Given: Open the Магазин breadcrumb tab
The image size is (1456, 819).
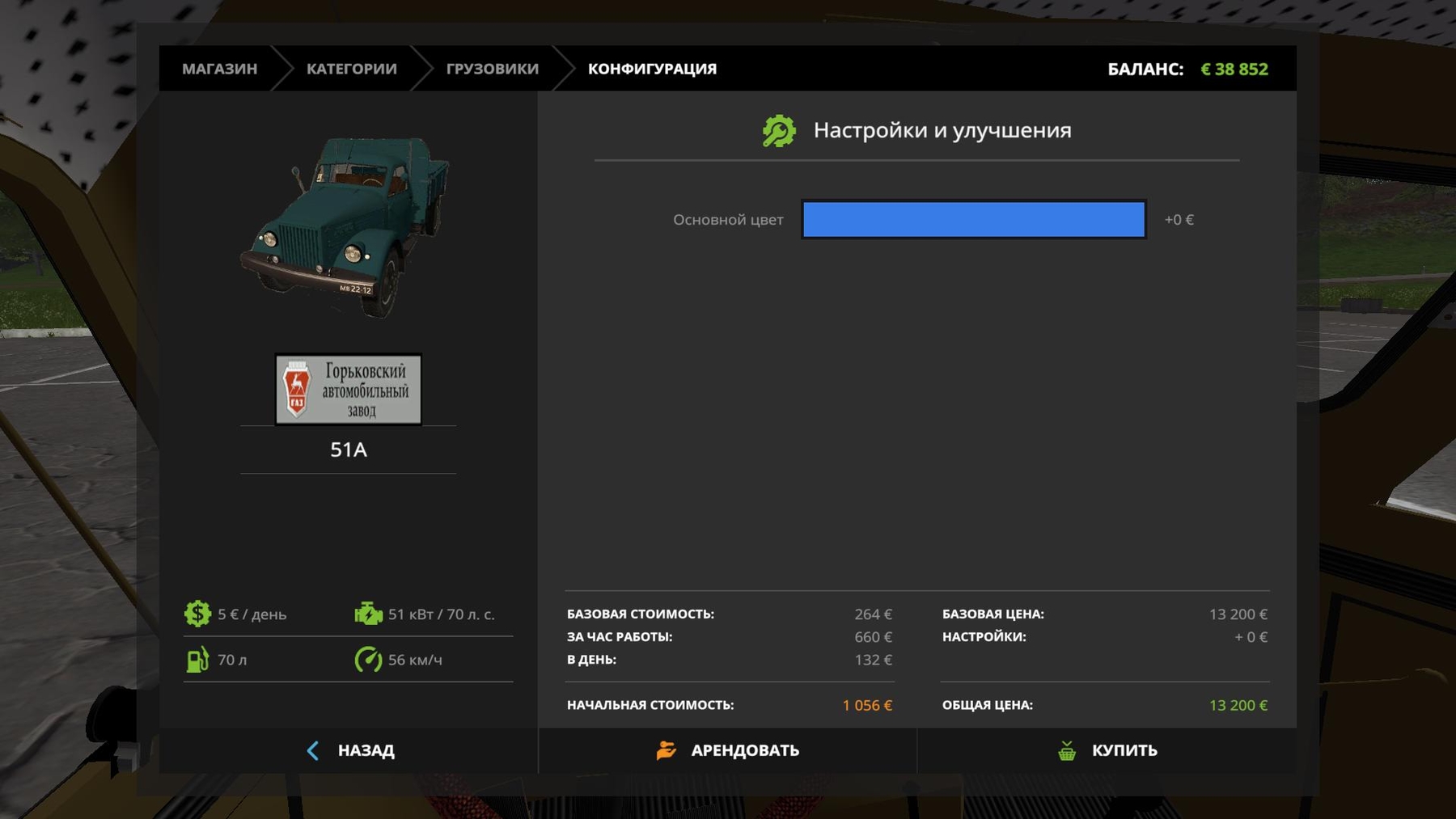Looking at the screenshot, I should click(x=219, y=69).
